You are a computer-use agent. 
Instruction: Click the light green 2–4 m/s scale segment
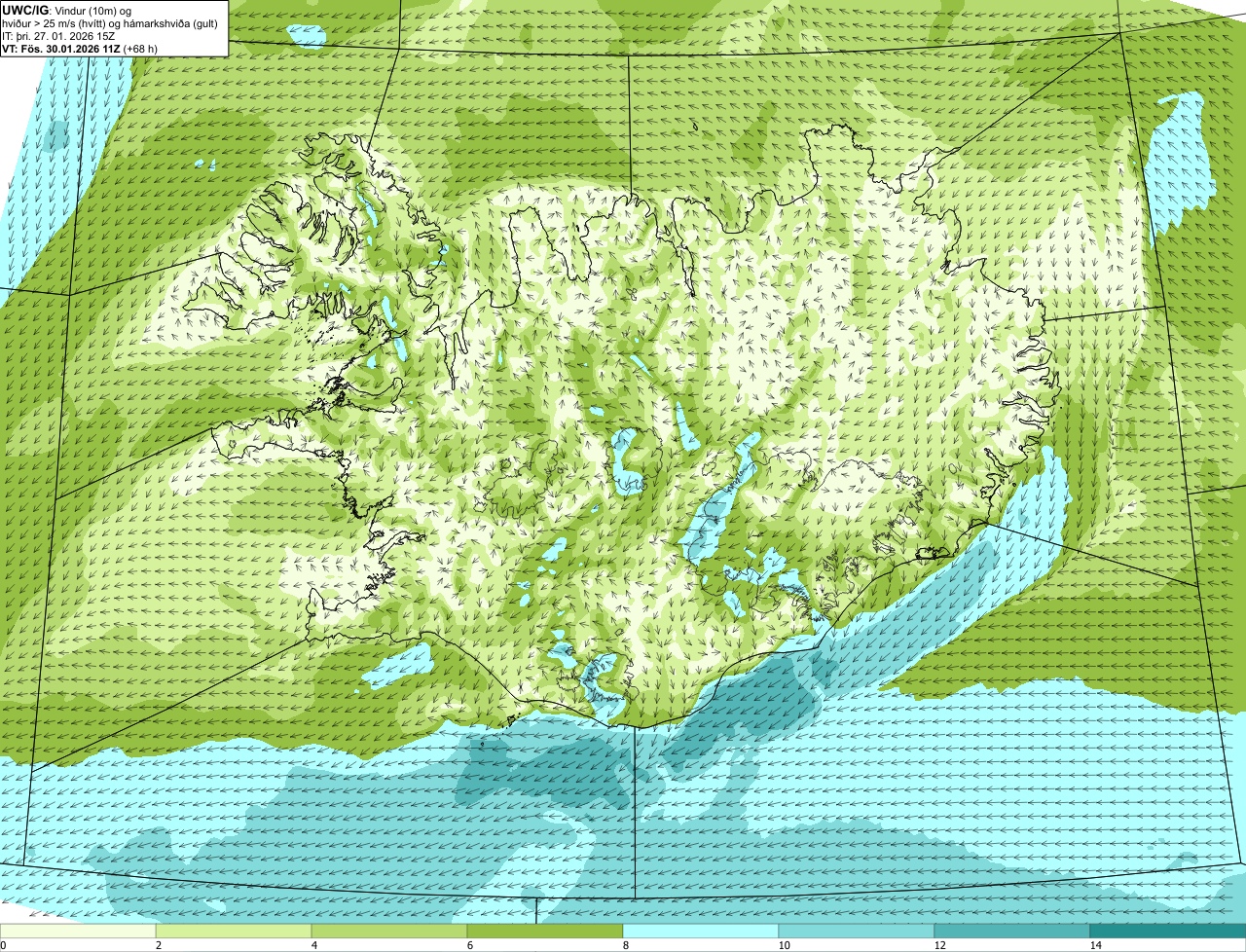pyautogui.click(x=234, y=931)
